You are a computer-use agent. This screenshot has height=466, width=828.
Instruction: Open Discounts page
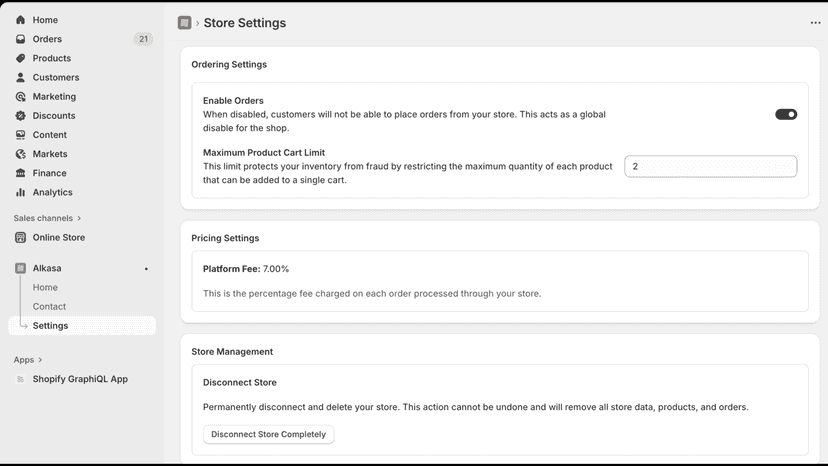click(54, 116)
